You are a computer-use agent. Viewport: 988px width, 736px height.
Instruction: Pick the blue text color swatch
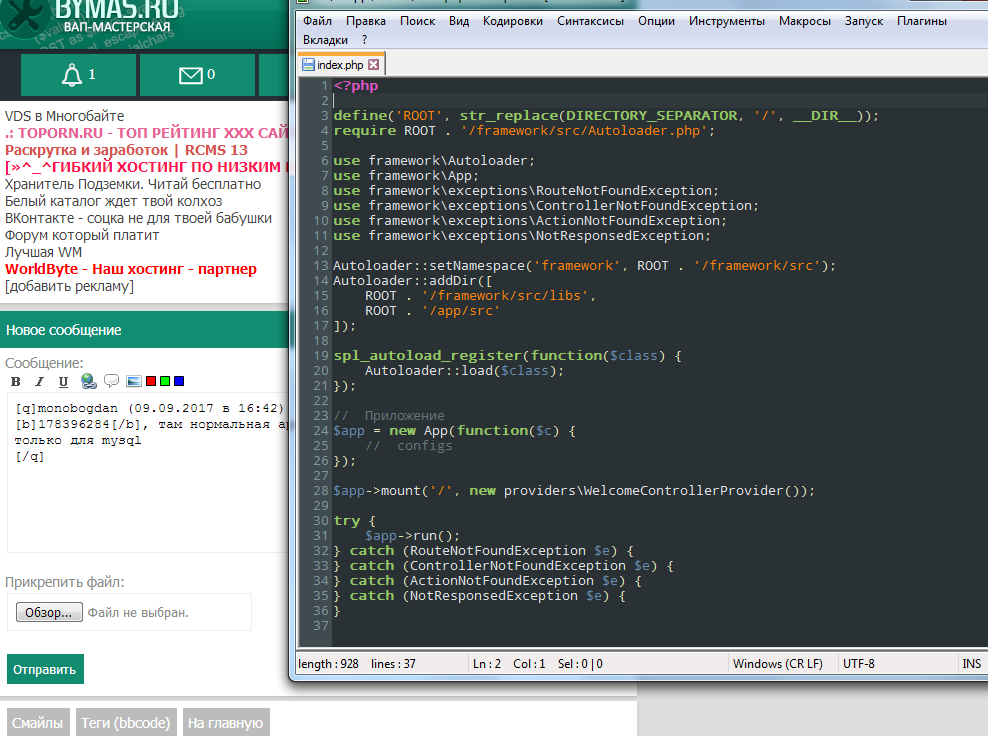(x=179, y=381)
